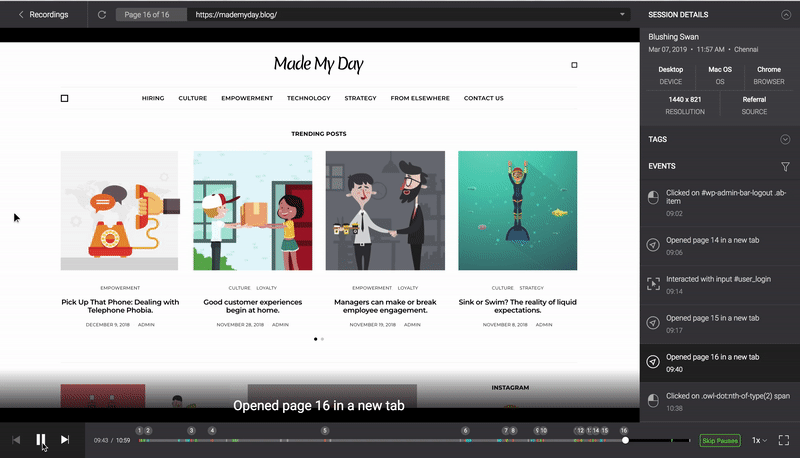Jump to timeline marker 6
The width and height of the screenshot is (800, 458).
coord(465,430)
